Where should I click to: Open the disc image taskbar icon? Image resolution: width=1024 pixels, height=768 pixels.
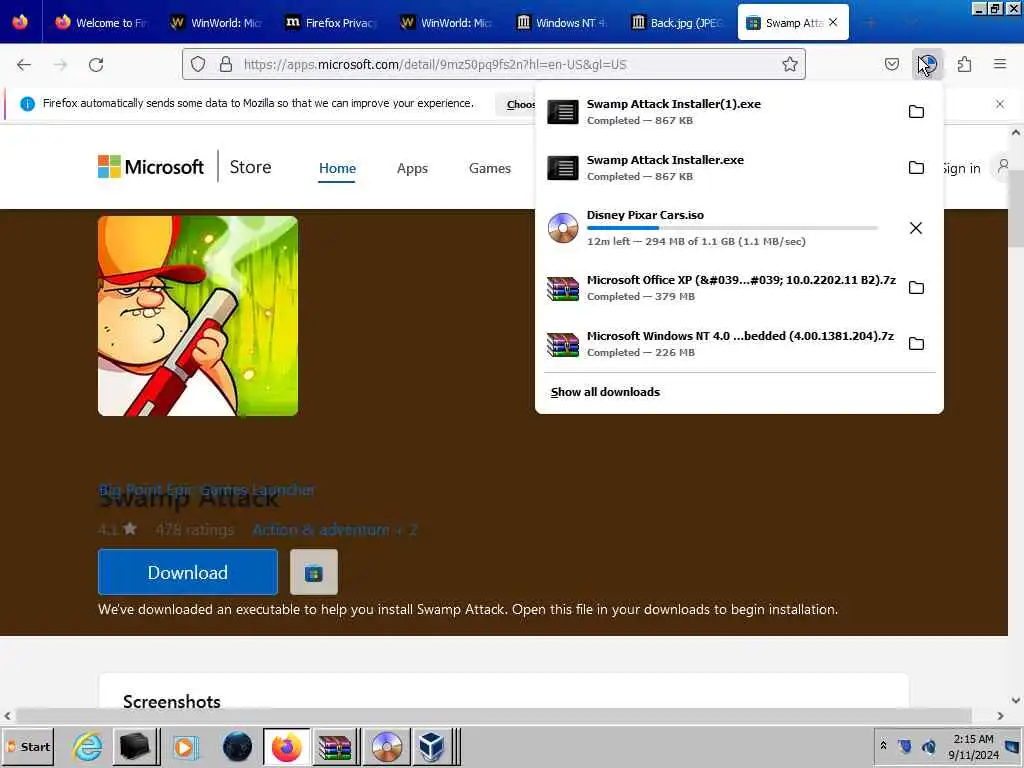(387, 746)
